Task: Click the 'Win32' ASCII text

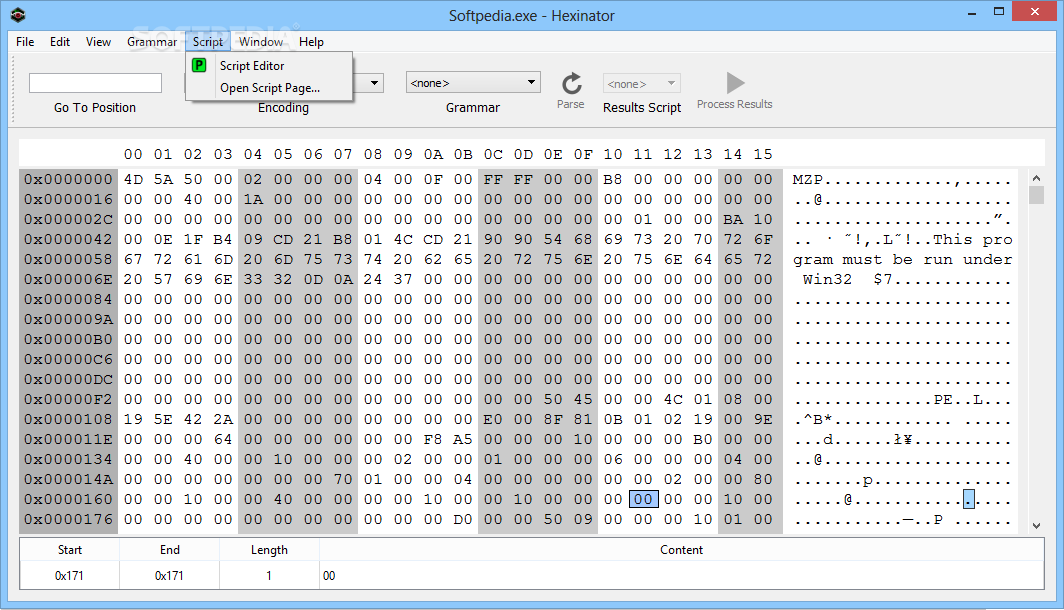Action: (827, 280)
